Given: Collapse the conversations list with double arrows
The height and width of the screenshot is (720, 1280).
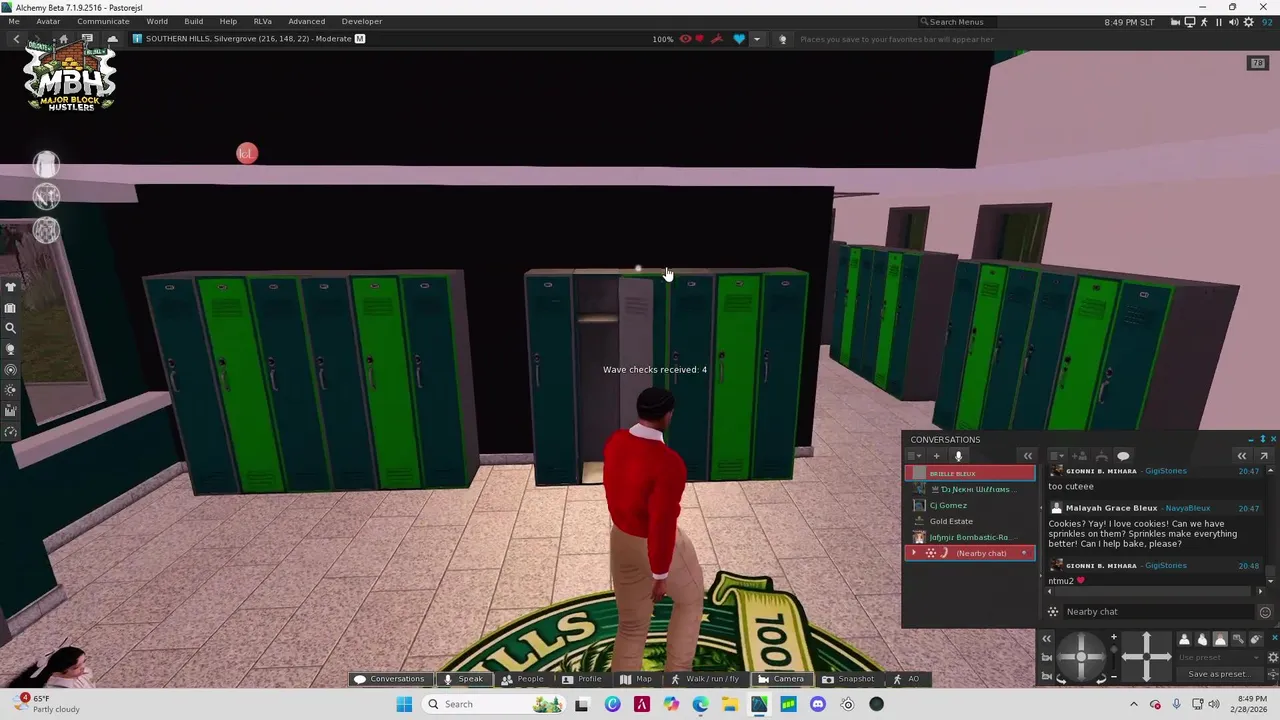Looking at the screenshot, I should 1027,456.
